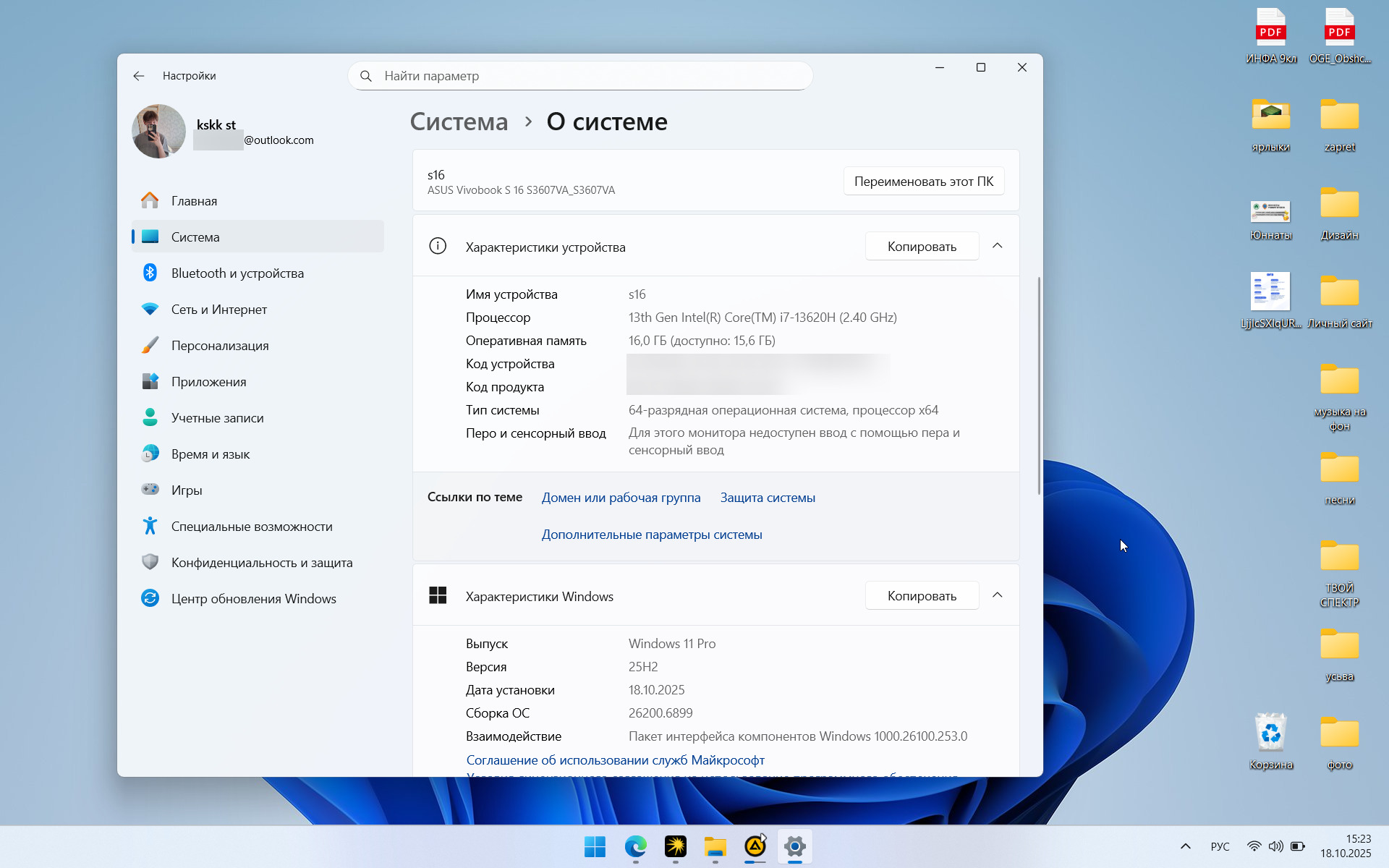
Task: Open Microsoft Edge from taskbar
Action: point(635,846)
